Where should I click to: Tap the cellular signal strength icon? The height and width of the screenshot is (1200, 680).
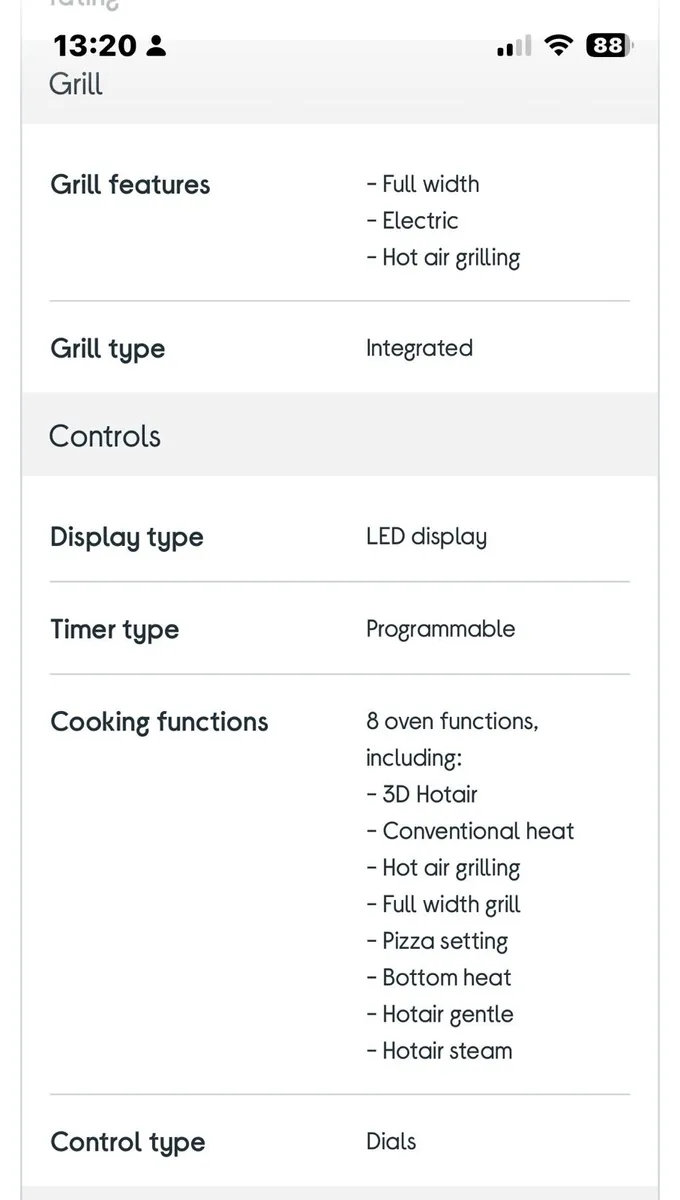513,45
